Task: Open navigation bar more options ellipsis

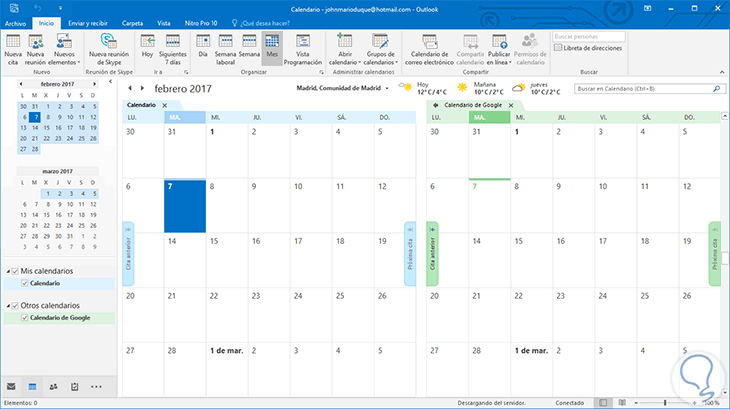Action: 96,387
